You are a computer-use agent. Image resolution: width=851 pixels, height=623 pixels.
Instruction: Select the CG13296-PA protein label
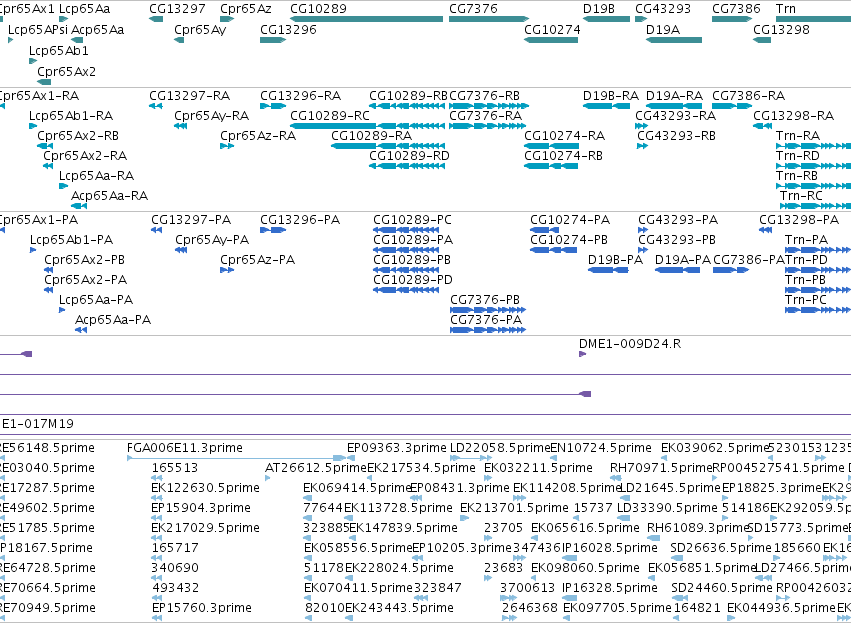click(x=300, y=220)
